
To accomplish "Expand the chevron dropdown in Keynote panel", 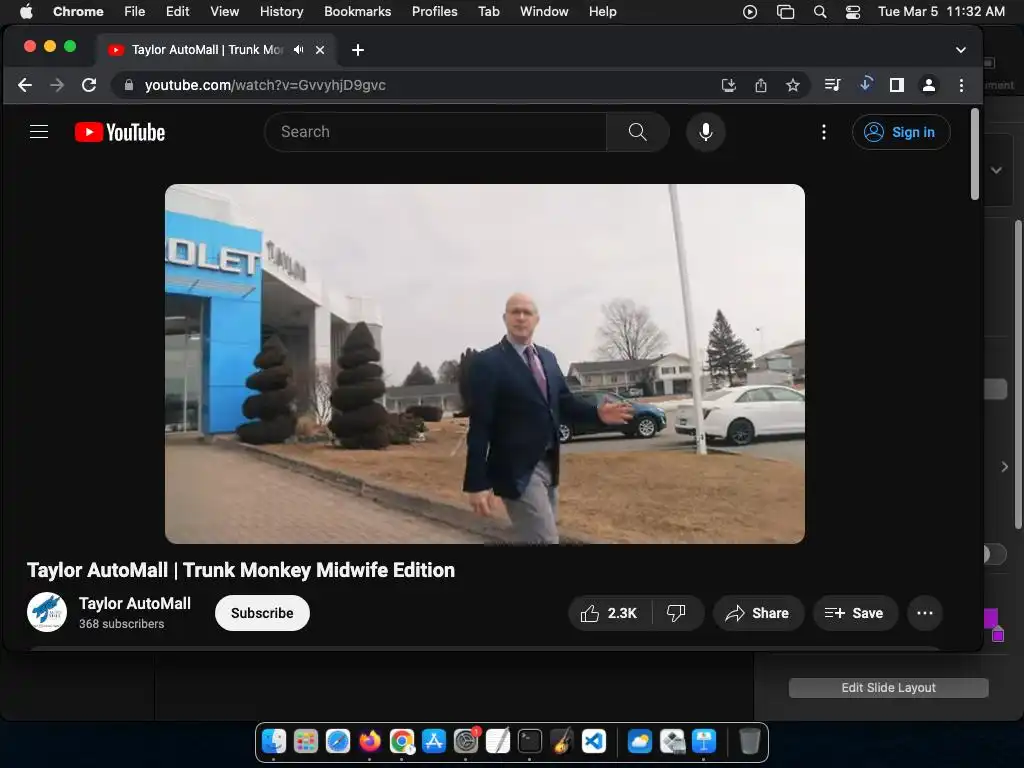I will click(x=996, y=170).
